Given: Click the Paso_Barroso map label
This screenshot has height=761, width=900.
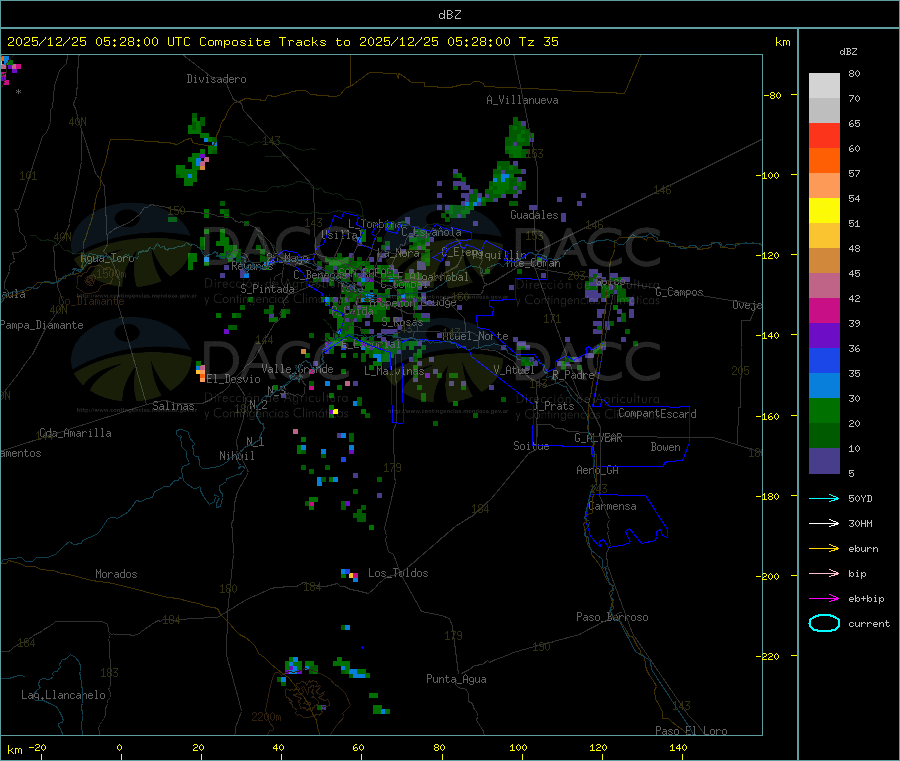Looking at the screenshot, I should pos(612,617).
